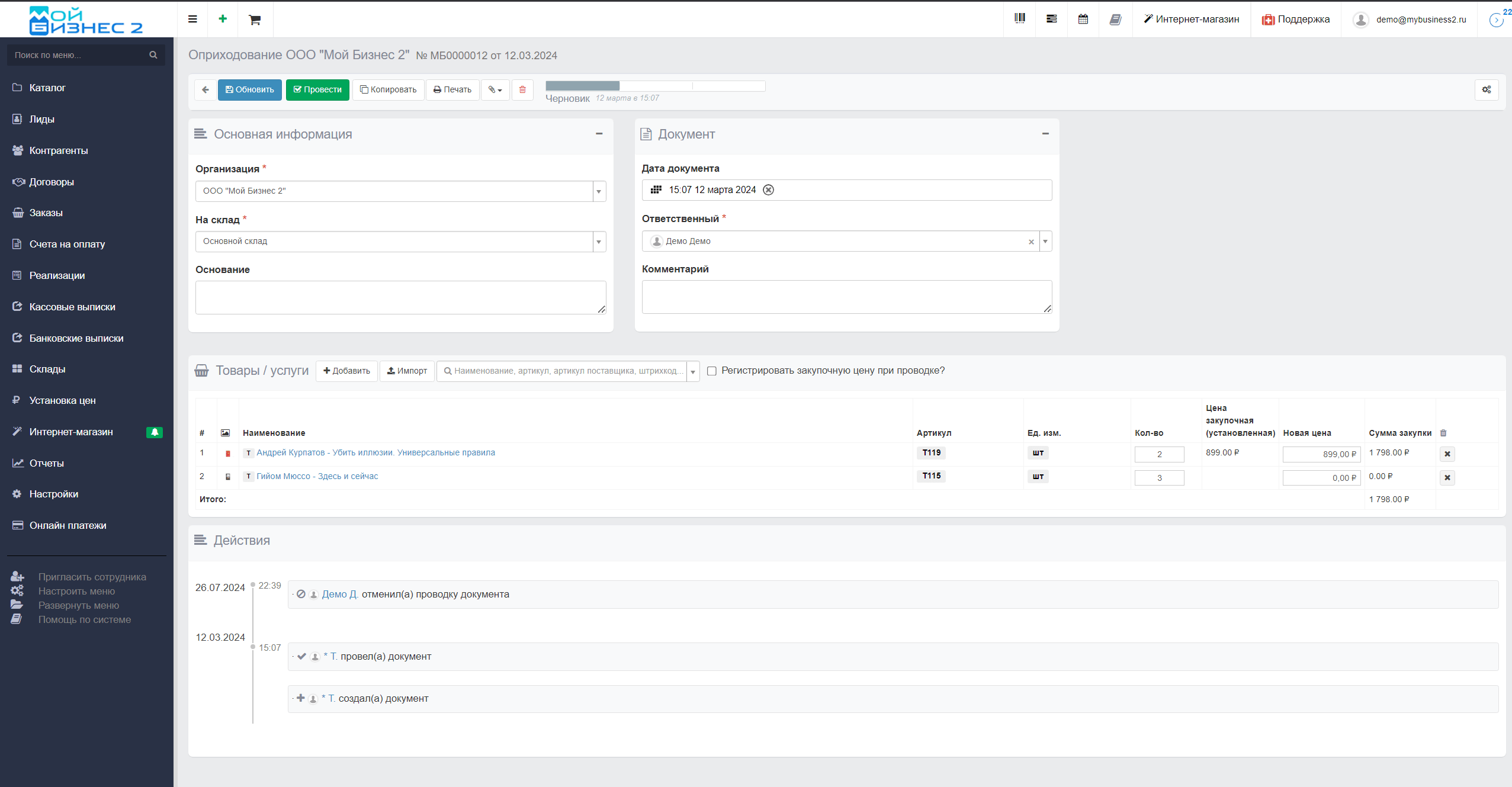The height and width of the screenshot is (787, 1512).
Task: Collapse the Документ panel
Action: pos(1045,134)
